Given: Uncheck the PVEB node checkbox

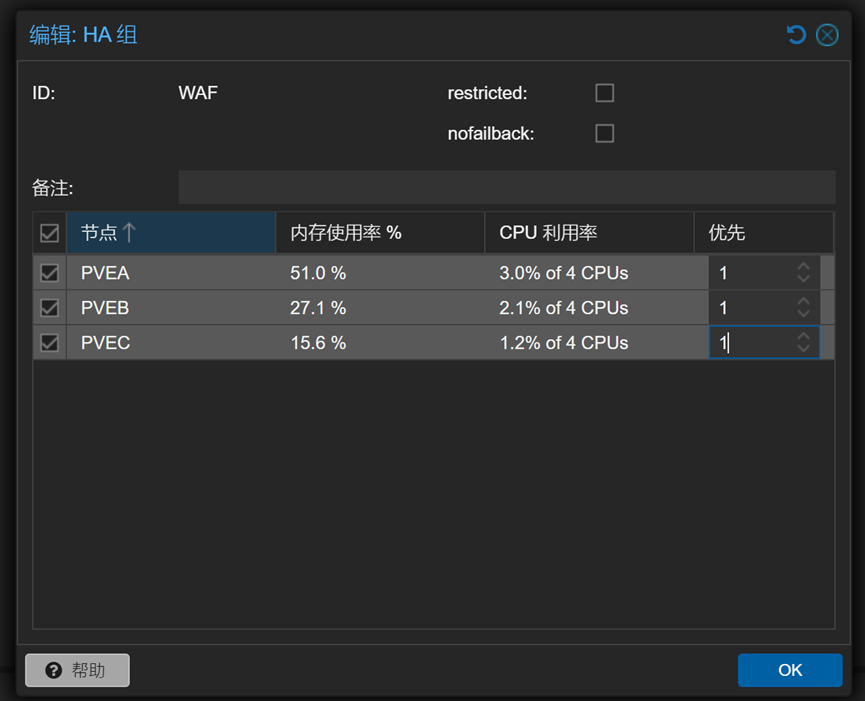Looking at the screenshot, I should point(50,308).
